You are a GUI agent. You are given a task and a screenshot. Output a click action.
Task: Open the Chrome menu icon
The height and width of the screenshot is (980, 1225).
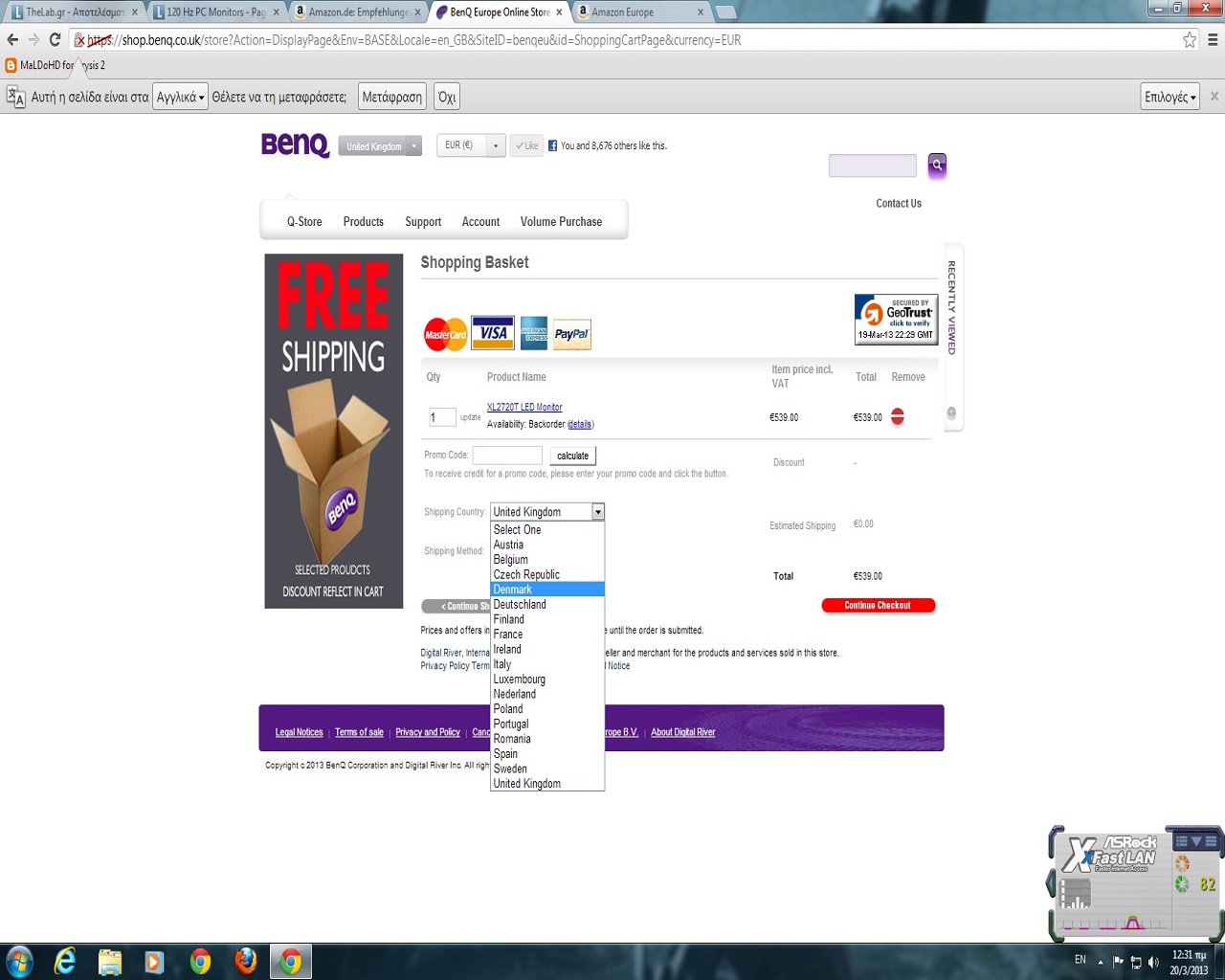point(1213,40)
